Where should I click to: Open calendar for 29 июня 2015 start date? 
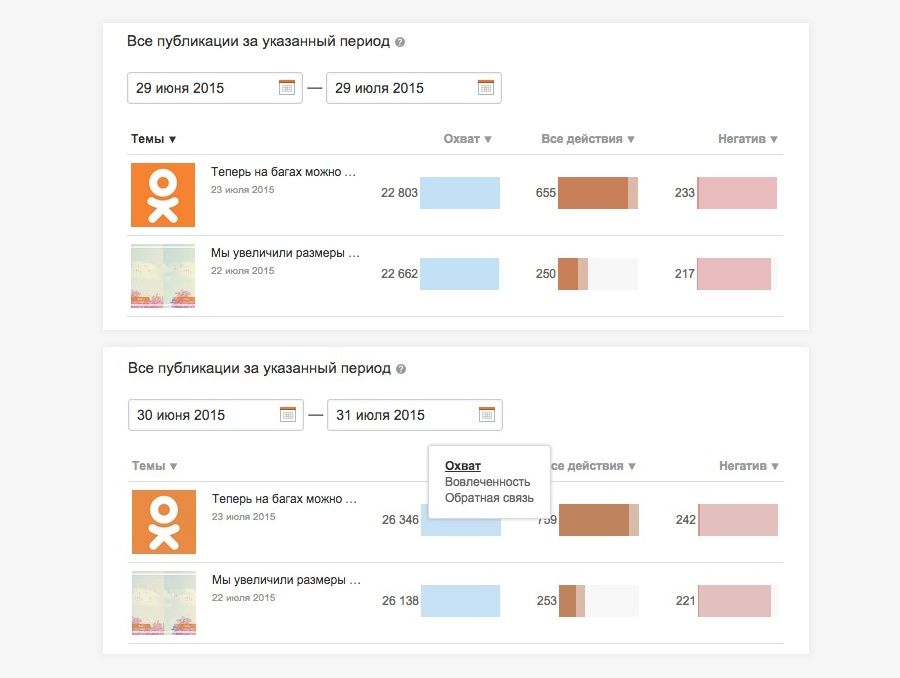click(x=287, y=88)
